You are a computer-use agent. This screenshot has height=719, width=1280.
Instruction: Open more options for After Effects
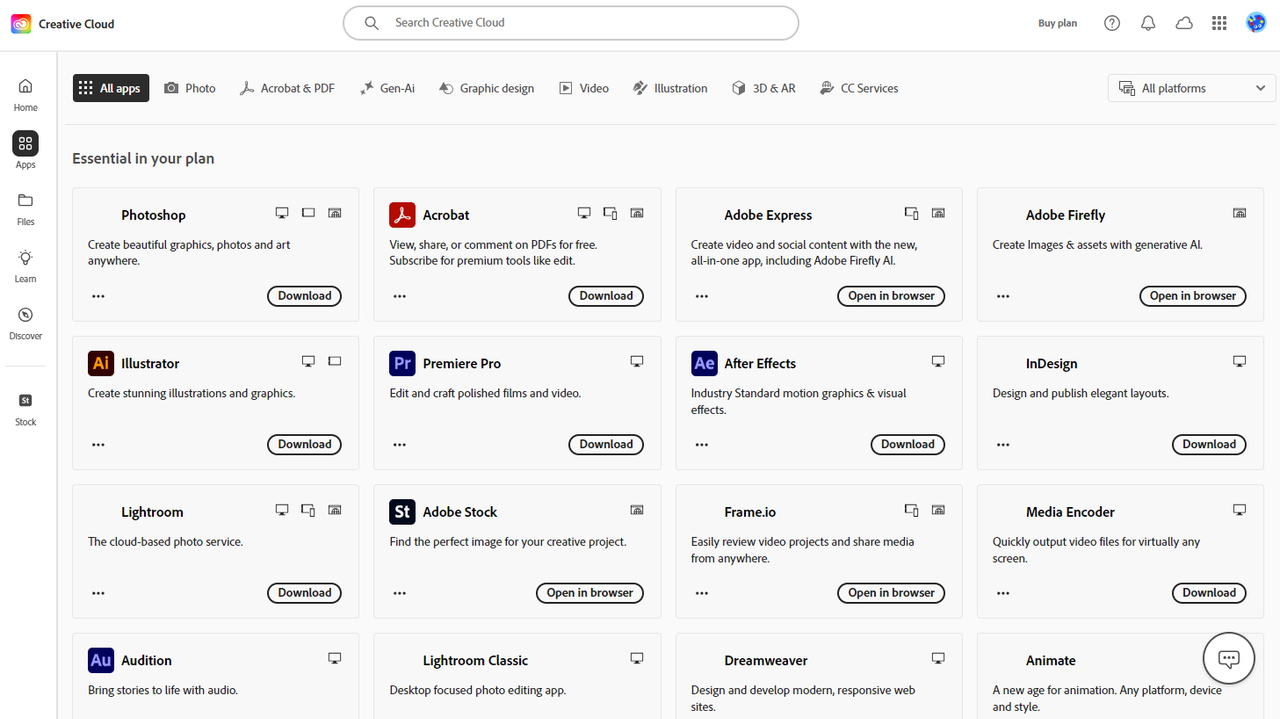(x=702, y=444)
